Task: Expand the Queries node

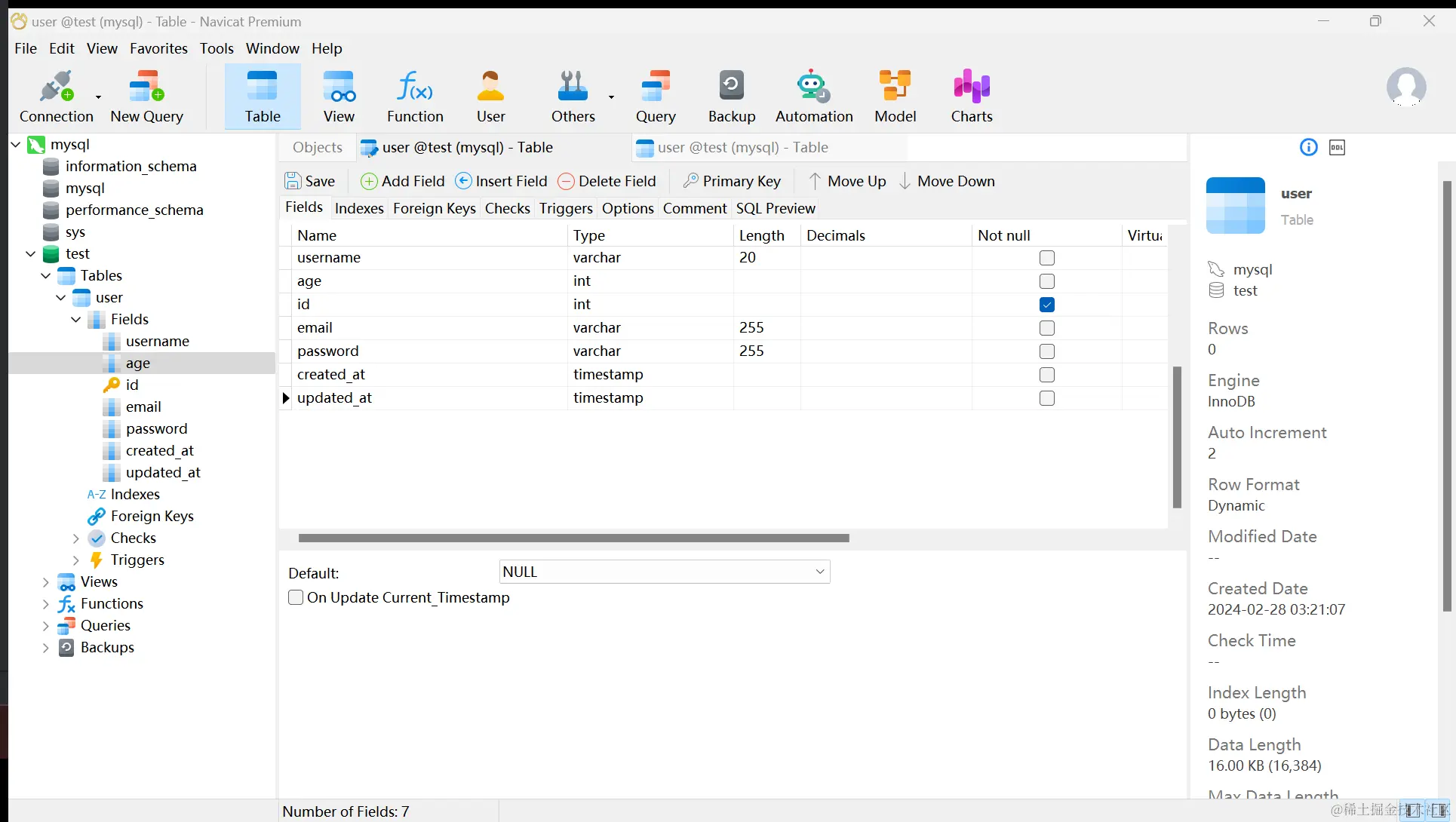Action: coord(46,625)
